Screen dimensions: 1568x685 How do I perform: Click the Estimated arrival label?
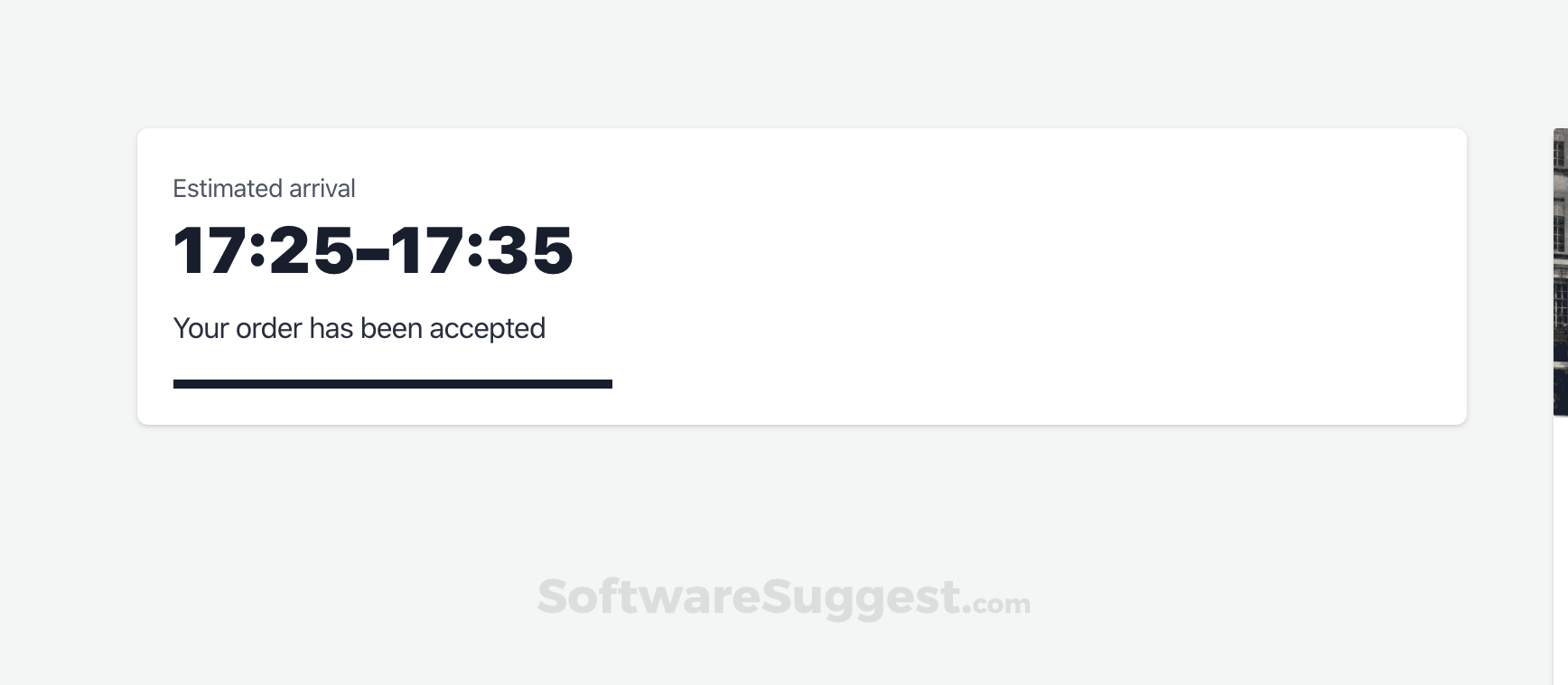click(x=264, y=188)
